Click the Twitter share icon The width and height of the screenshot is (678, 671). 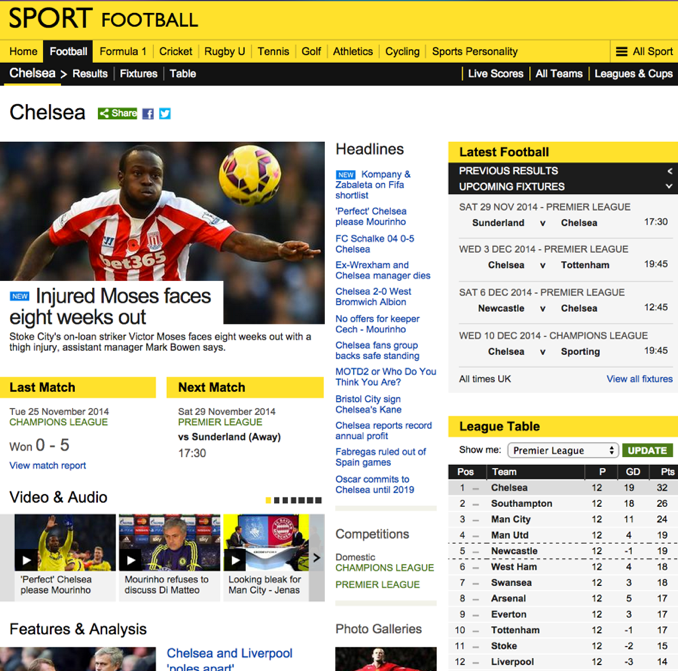coord(165,114)
